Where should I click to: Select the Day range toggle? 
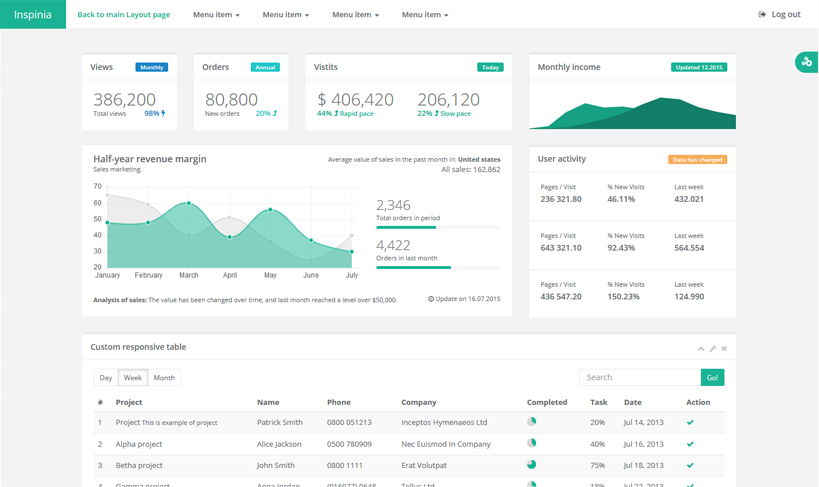[x=105, y=378]
